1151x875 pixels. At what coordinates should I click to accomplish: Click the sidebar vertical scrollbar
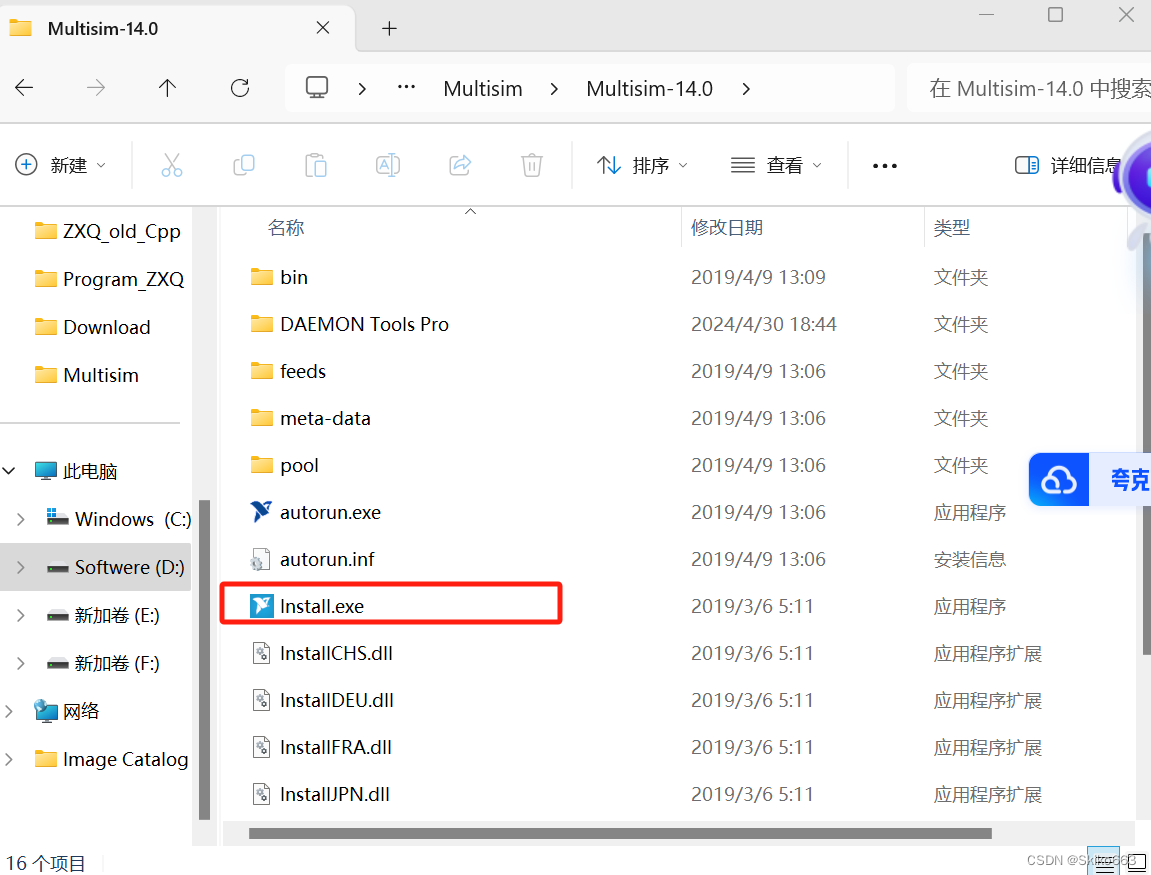[x=205, y=659]
